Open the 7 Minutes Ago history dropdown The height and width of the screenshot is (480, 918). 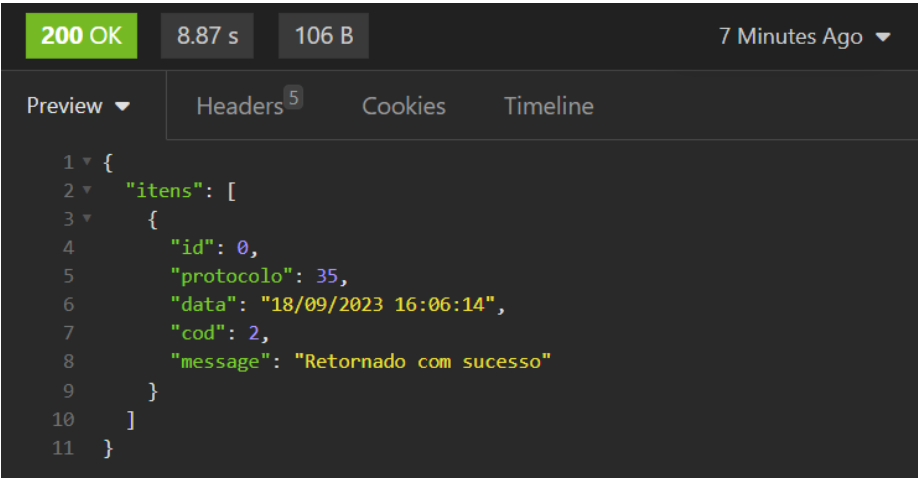pyautogui.click(x=804, y=37)
